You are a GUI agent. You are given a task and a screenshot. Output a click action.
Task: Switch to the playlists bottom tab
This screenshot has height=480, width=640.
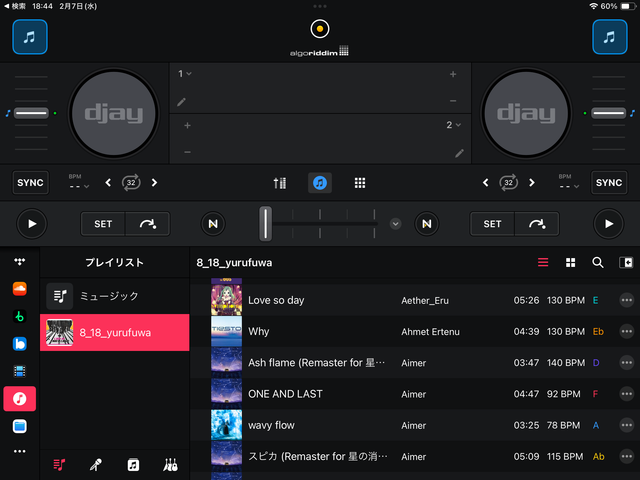point(59,465)
